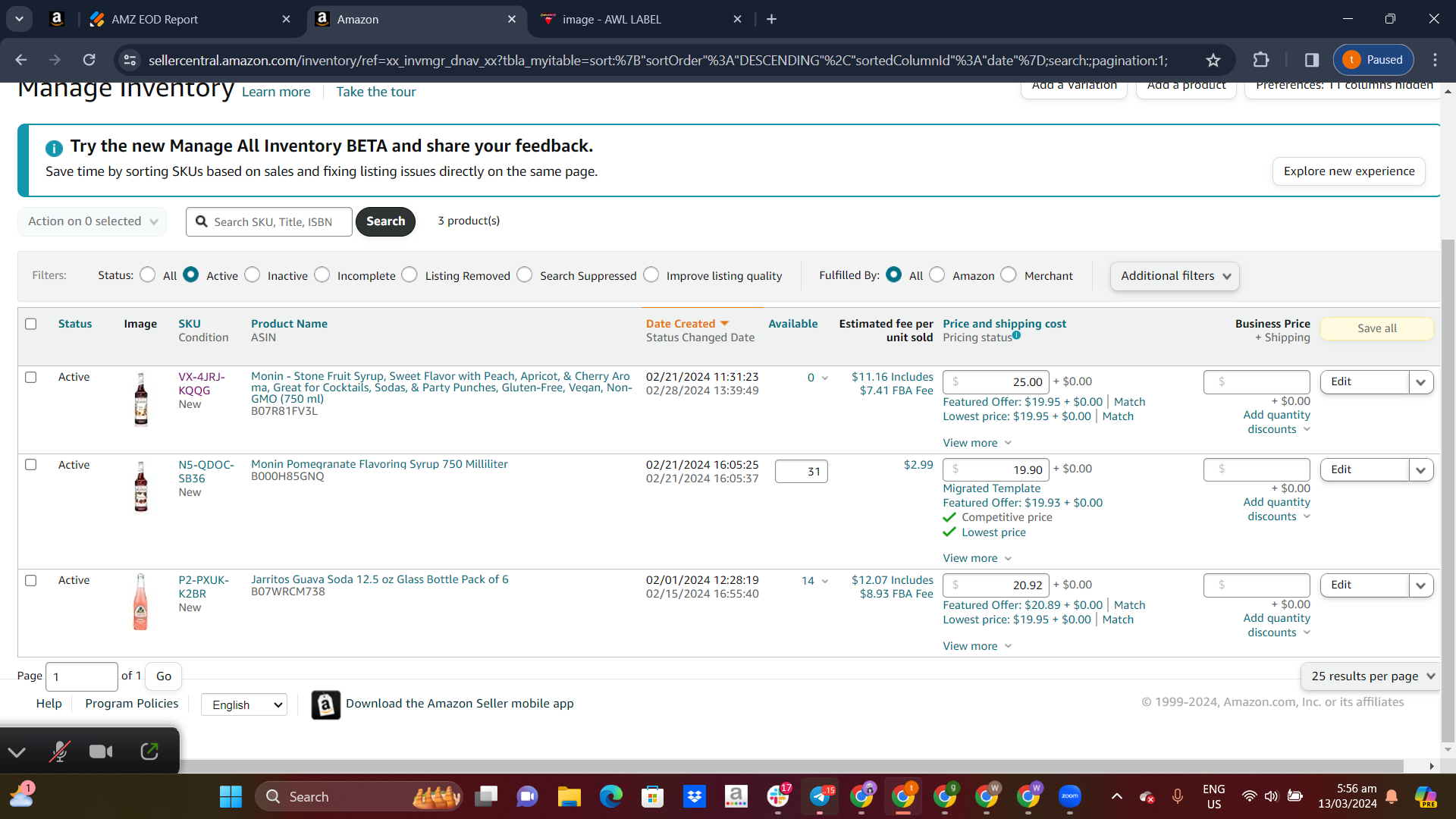1456x819 pixels.
Task: Open Microsoft Store from the taskbar
Action: click(x=652, y=797)
